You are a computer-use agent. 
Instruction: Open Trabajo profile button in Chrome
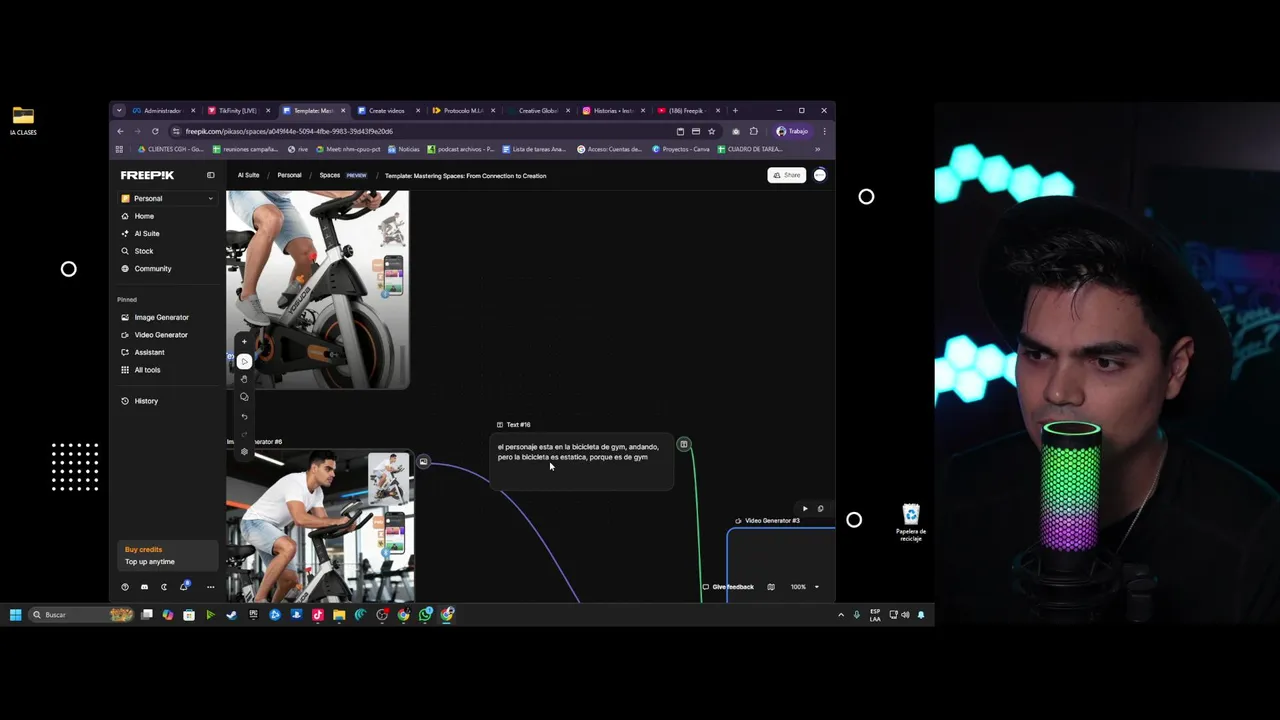coord(792,131)
